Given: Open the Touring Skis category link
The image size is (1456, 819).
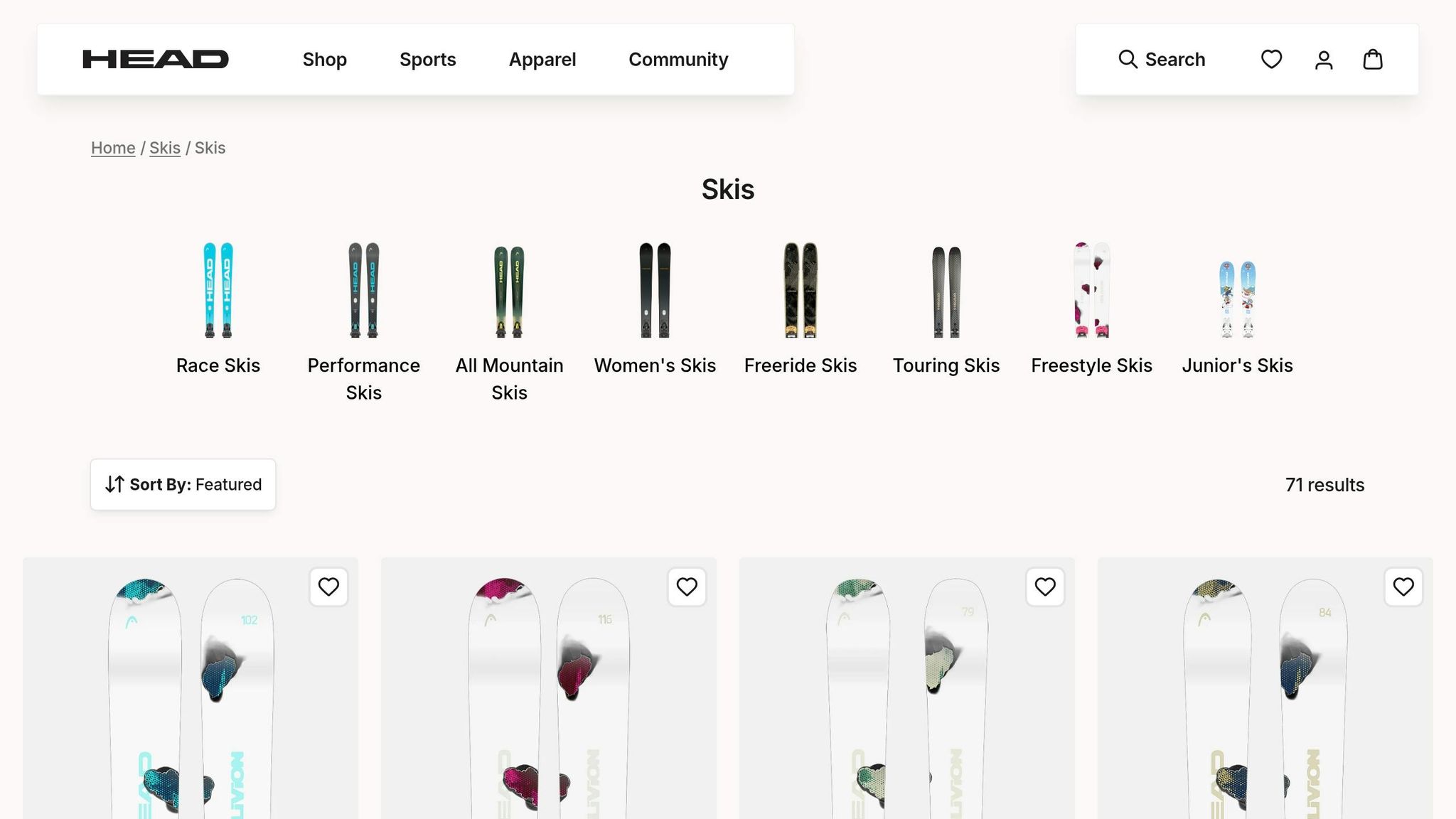Looking at the screenshot, I should tap(946, 365).
